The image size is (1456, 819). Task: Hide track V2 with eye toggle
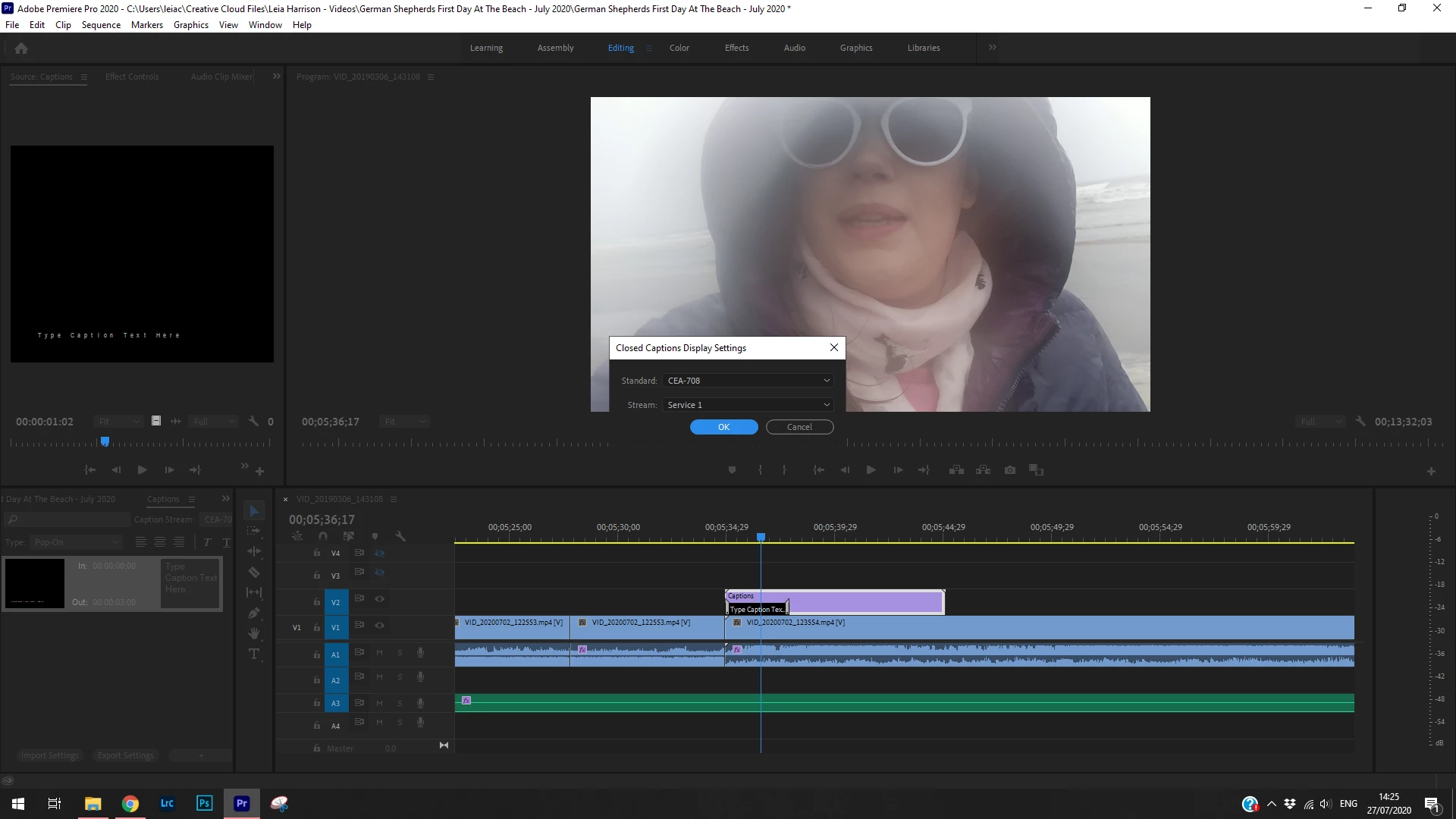[379, 599]
